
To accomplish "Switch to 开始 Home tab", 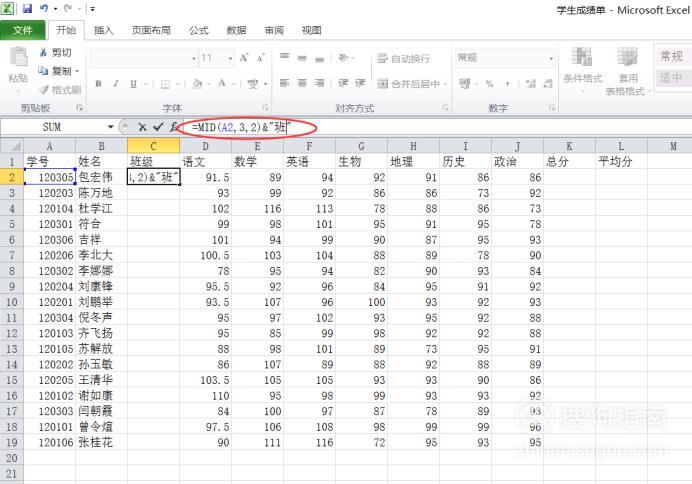I will tap(66, 30).
